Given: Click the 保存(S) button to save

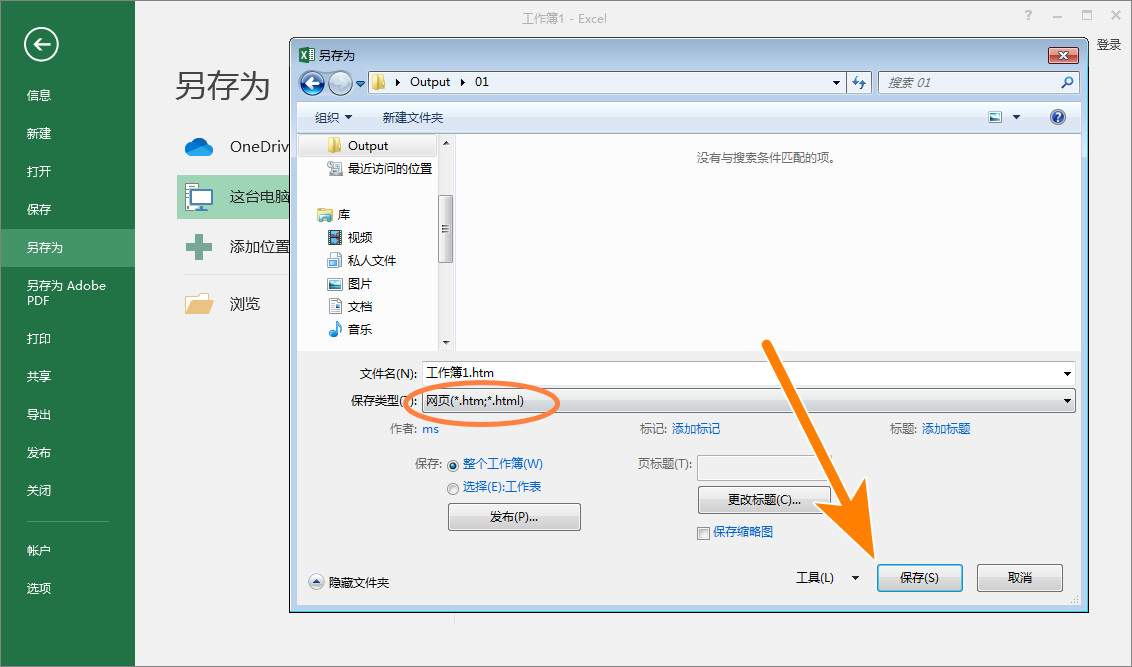Looking at the screenshot, I should tap(919, 577).
